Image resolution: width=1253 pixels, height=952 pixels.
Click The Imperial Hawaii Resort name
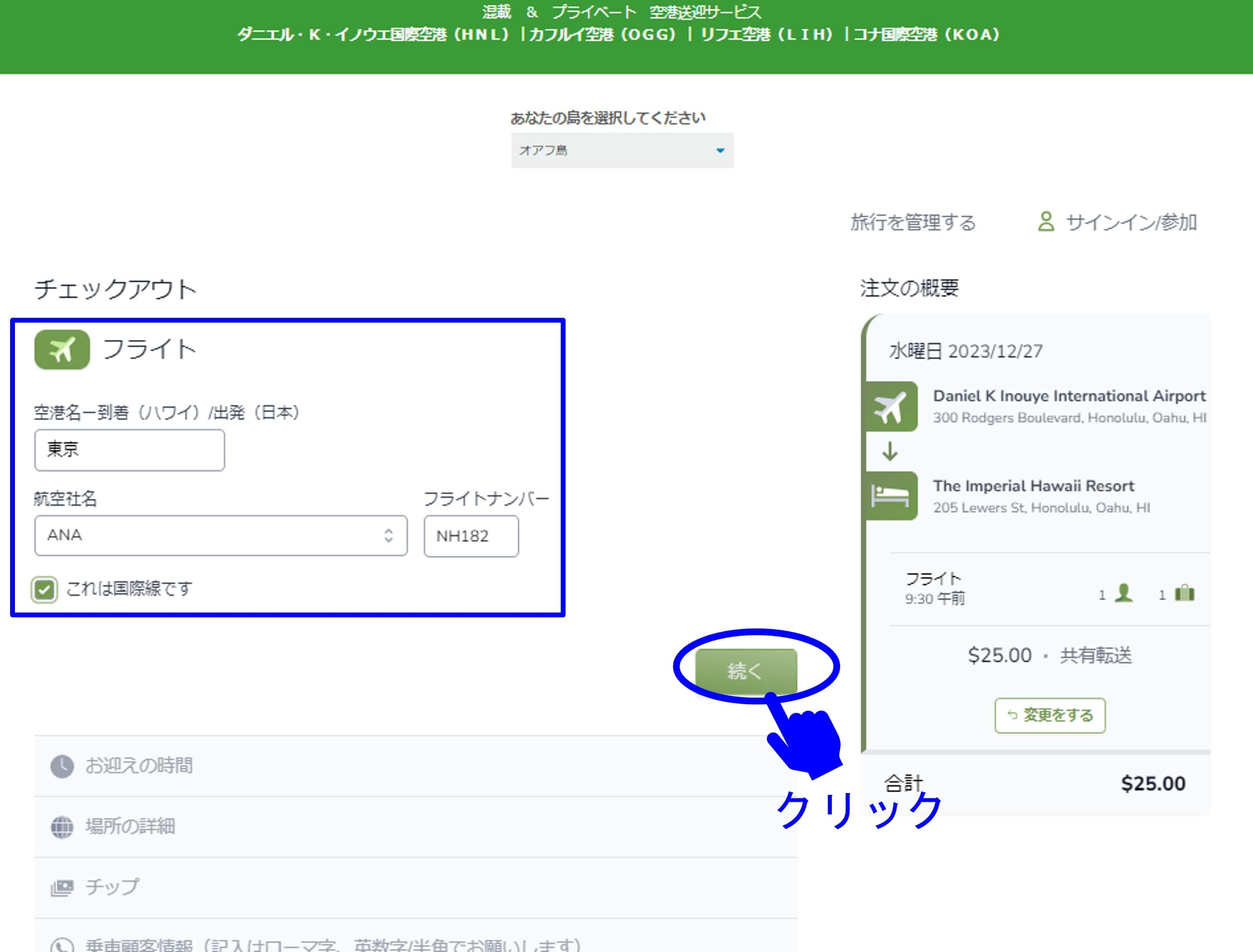click(x=1034, y=486)
